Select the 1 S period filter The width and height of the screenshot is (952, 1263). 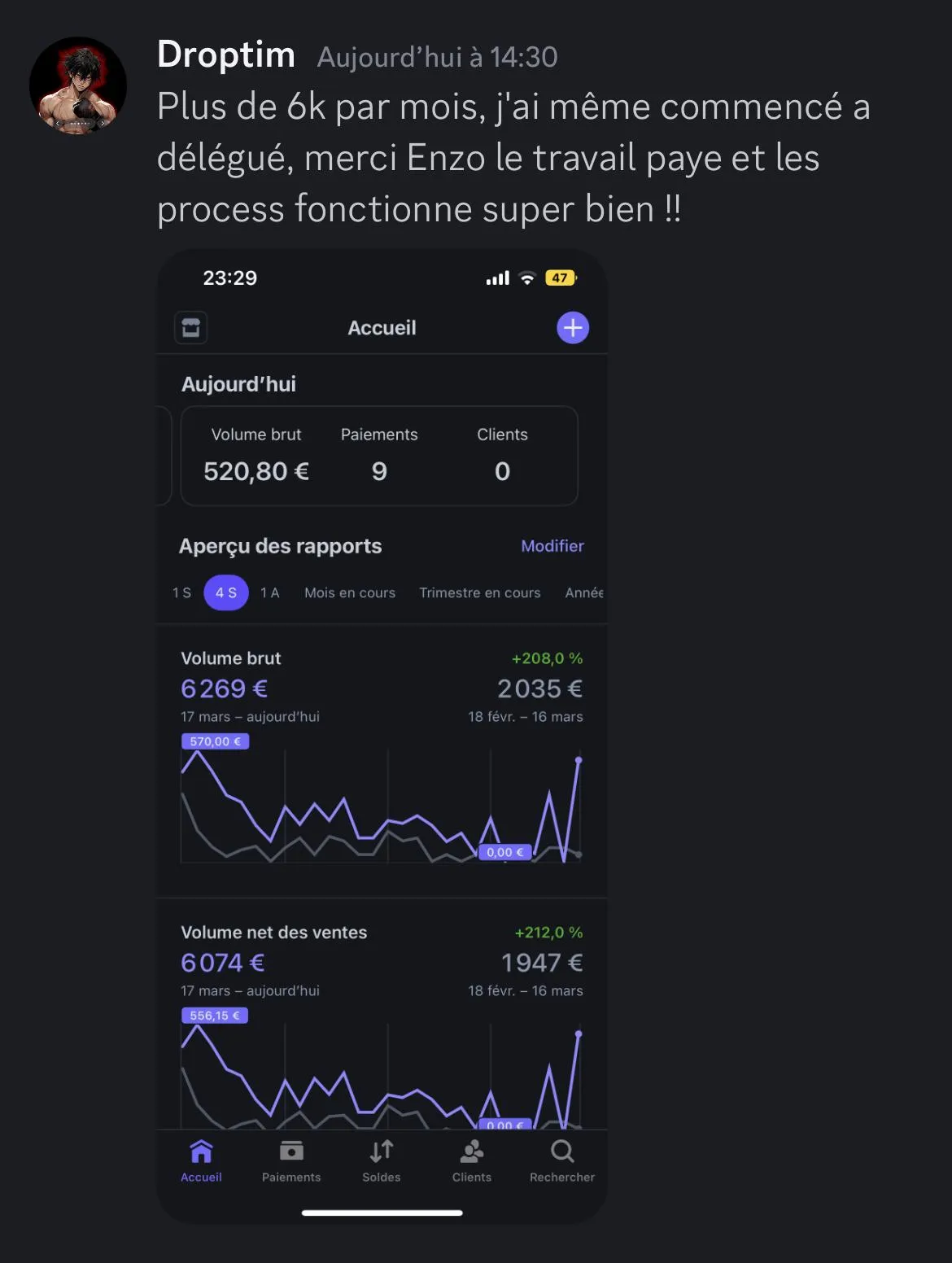tap(181, 592)
